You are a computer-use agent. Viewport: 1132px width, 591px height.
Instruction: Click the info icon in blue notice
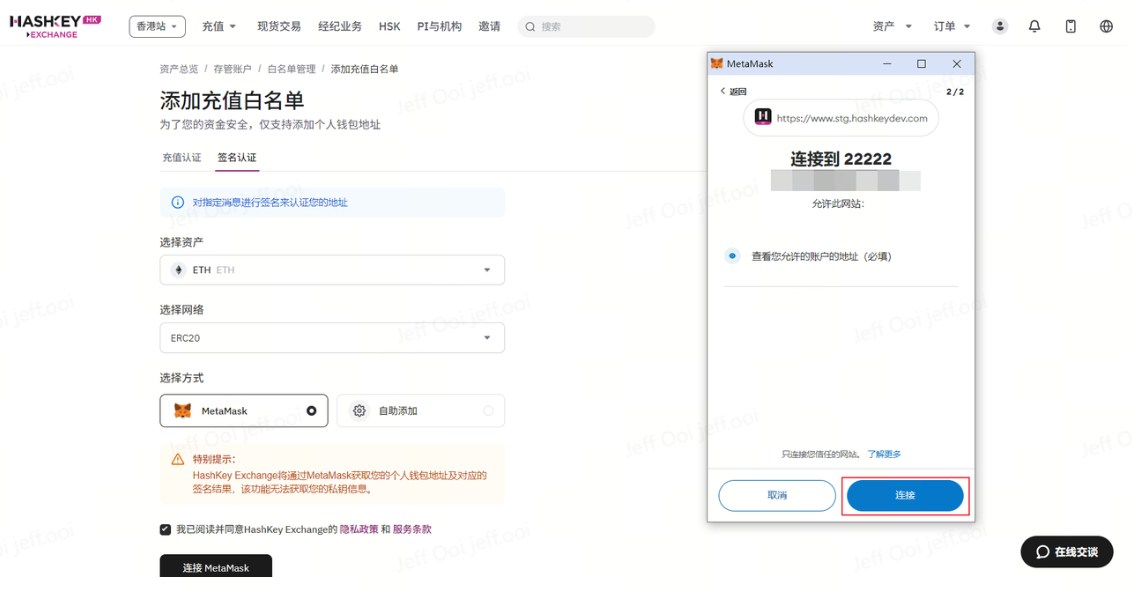(x=177, y=202)
